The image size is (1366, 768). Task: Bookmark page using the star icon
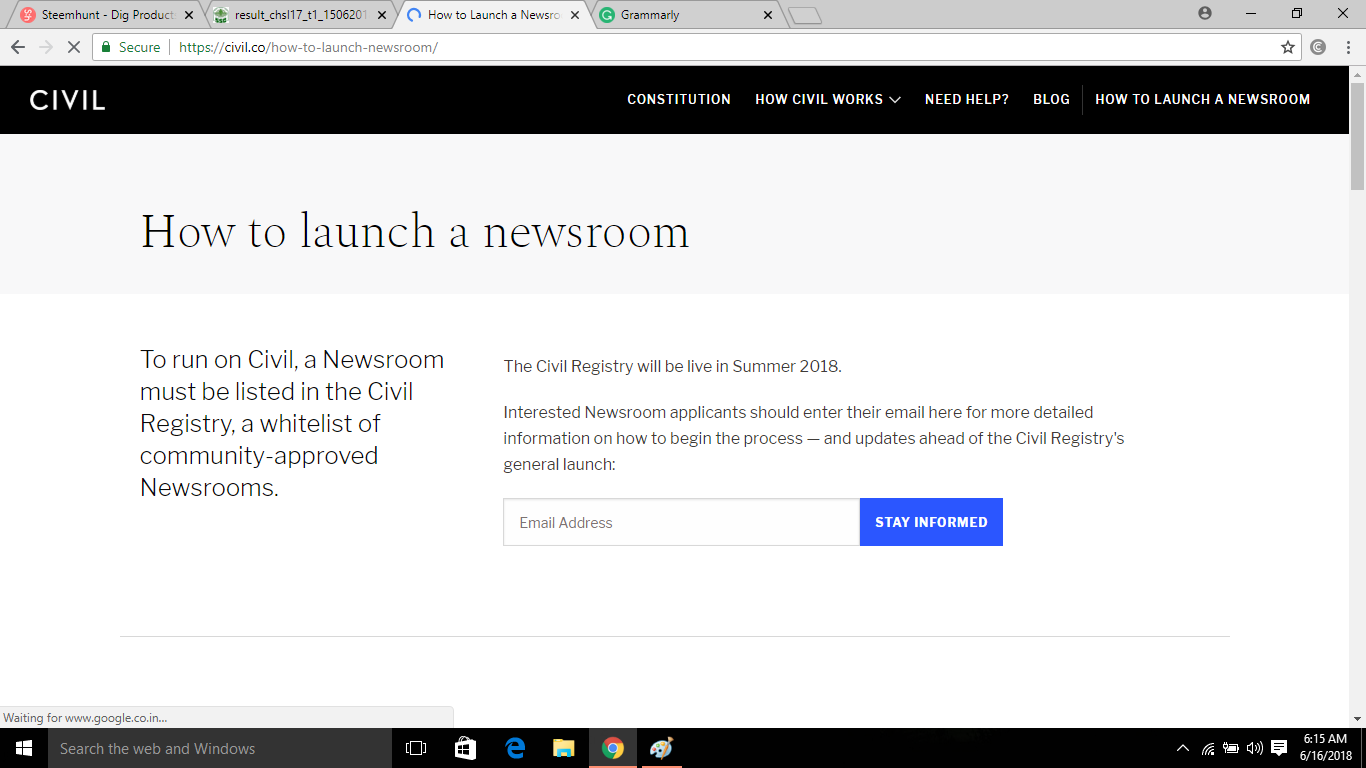click(1288, 47)
